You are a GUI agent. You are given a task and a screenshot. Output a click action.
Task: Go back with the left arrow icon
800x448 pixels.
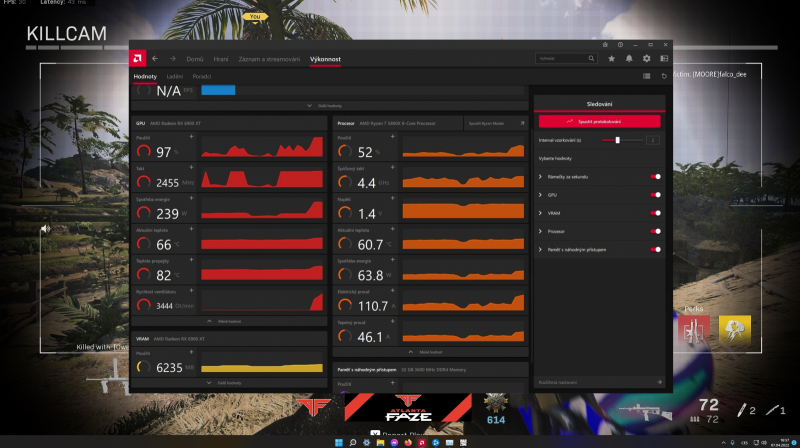click(155, 59)
